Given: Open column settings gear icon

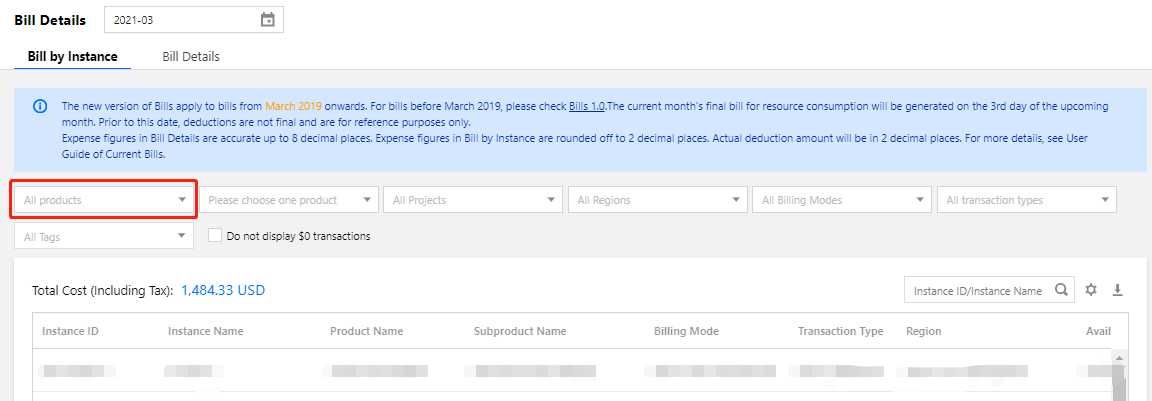Looking at the screenshot, I should pos(1091,290).
